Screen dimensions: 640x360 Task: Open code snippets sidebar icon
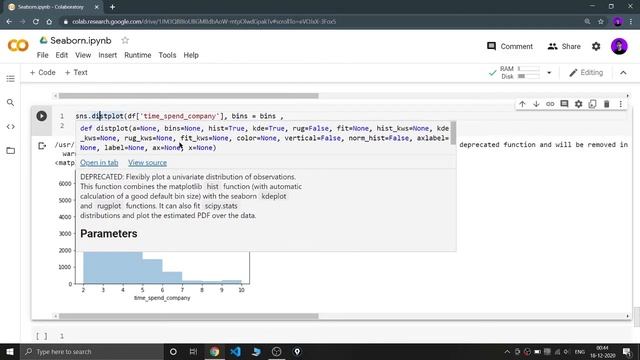(x=11, y=127)
